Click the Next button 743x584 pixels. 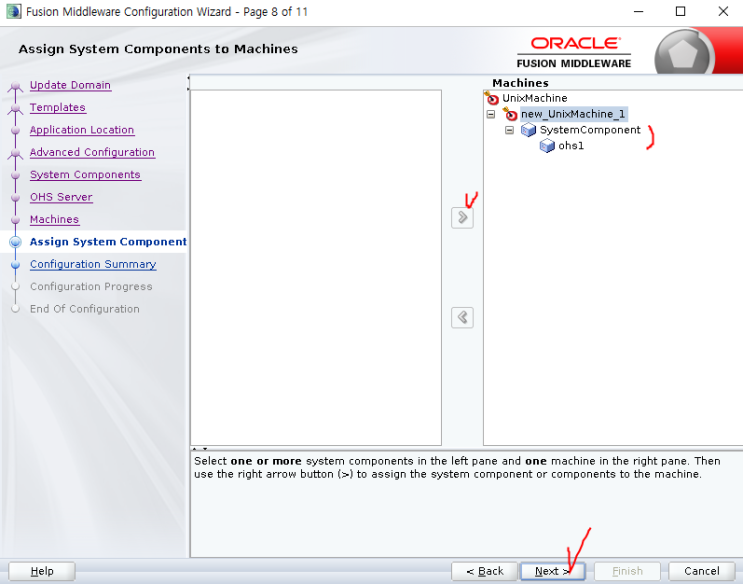[553, 571]
